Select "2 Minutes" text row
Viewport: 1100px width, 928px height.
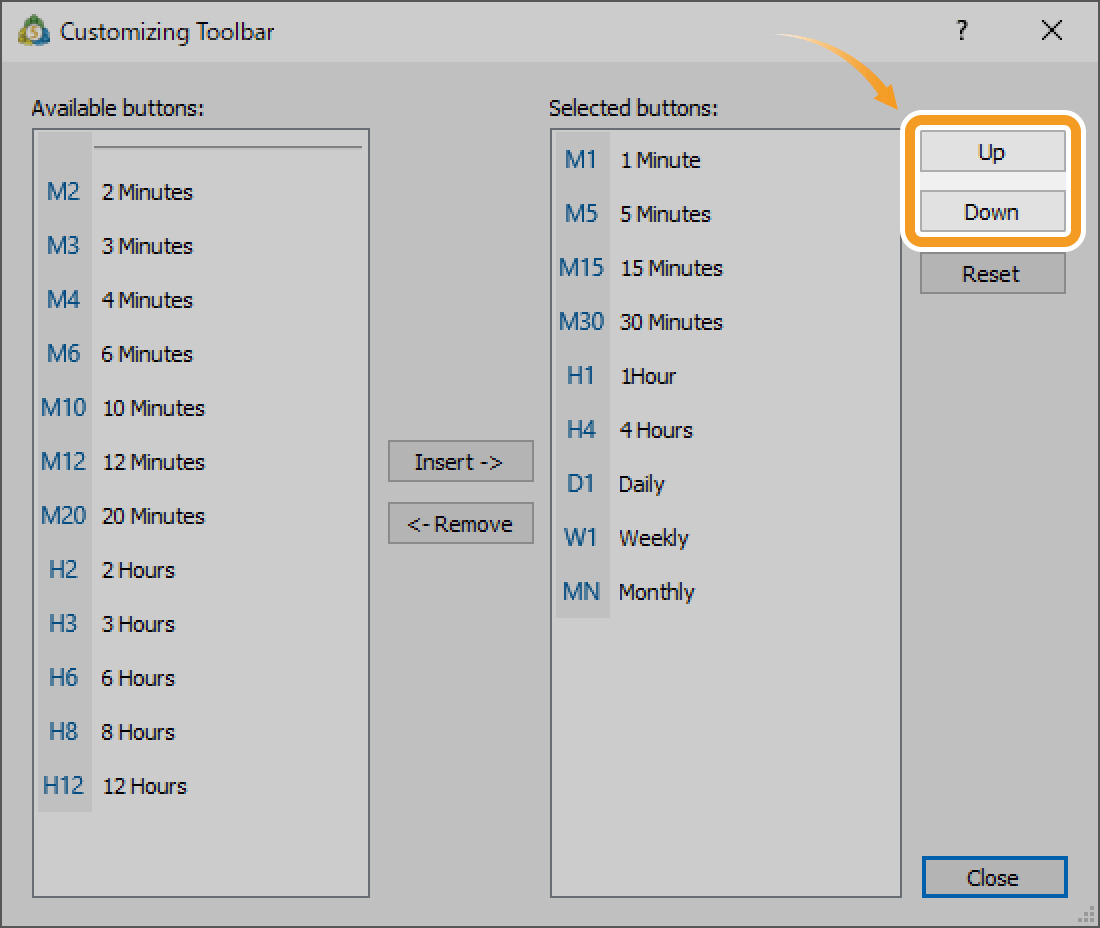tap(147, 192)
